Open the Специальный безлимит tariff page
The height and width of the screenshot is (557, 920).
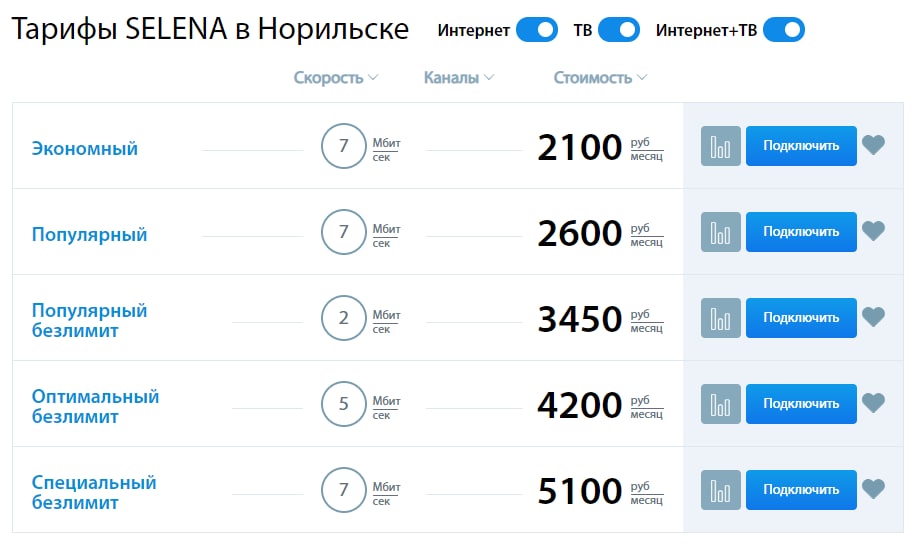[94, 492]
